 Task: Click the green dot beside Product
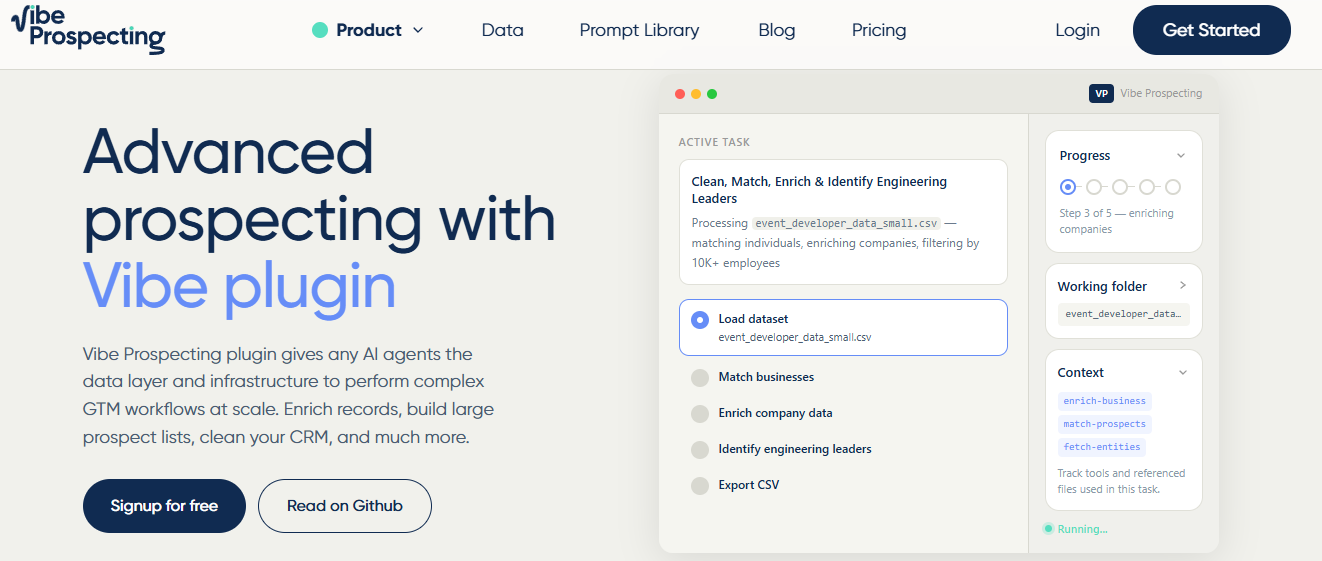point(320,30)
